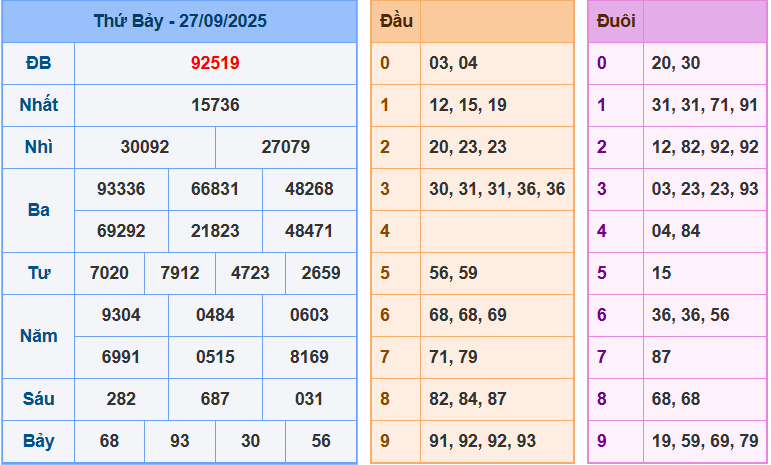Select fifth prize number 0484
Image resolution: width=771 pixels, height=465 pixels.
(x=215, y=315)
